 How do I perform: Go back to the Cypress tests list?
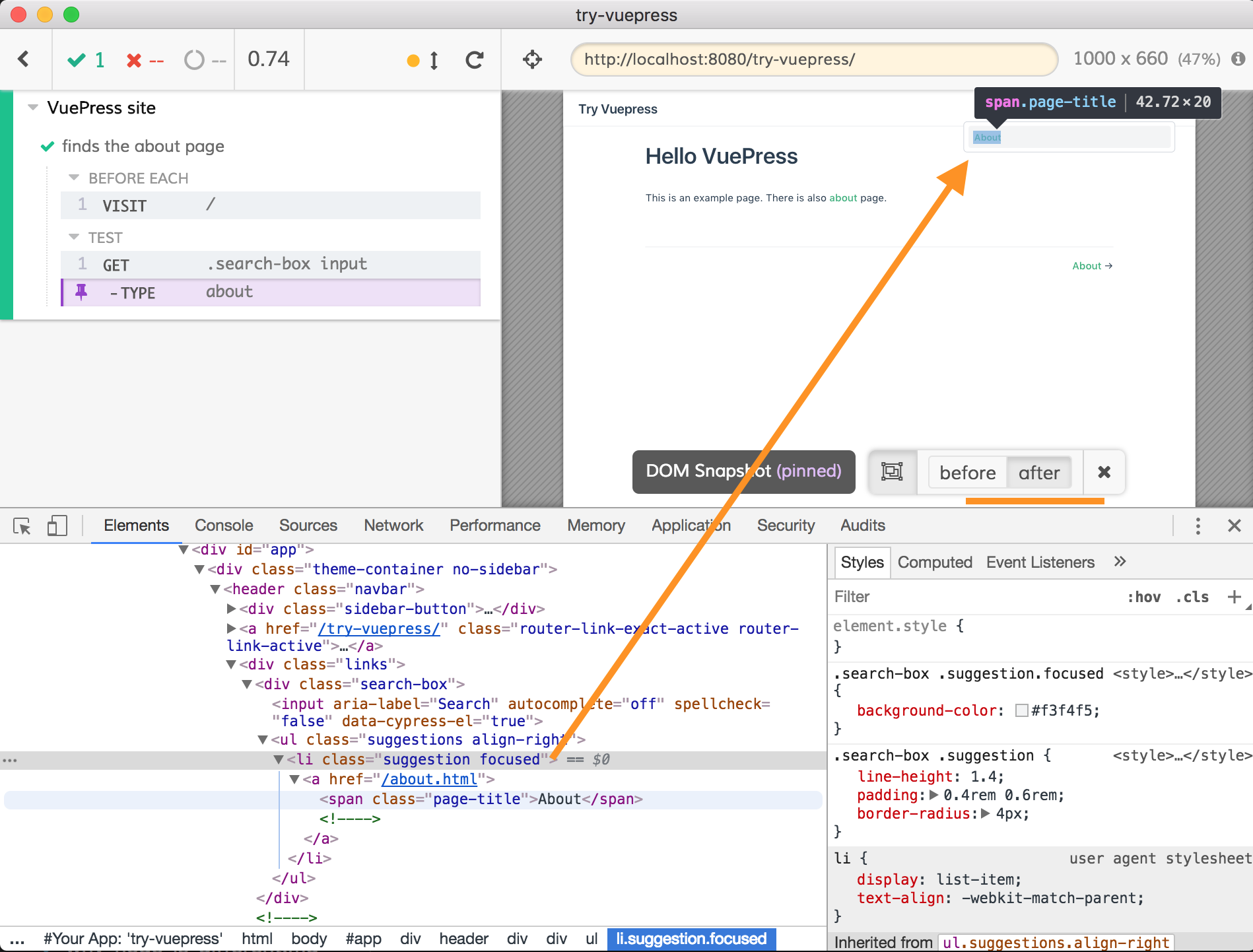click(x=24, y=59)
